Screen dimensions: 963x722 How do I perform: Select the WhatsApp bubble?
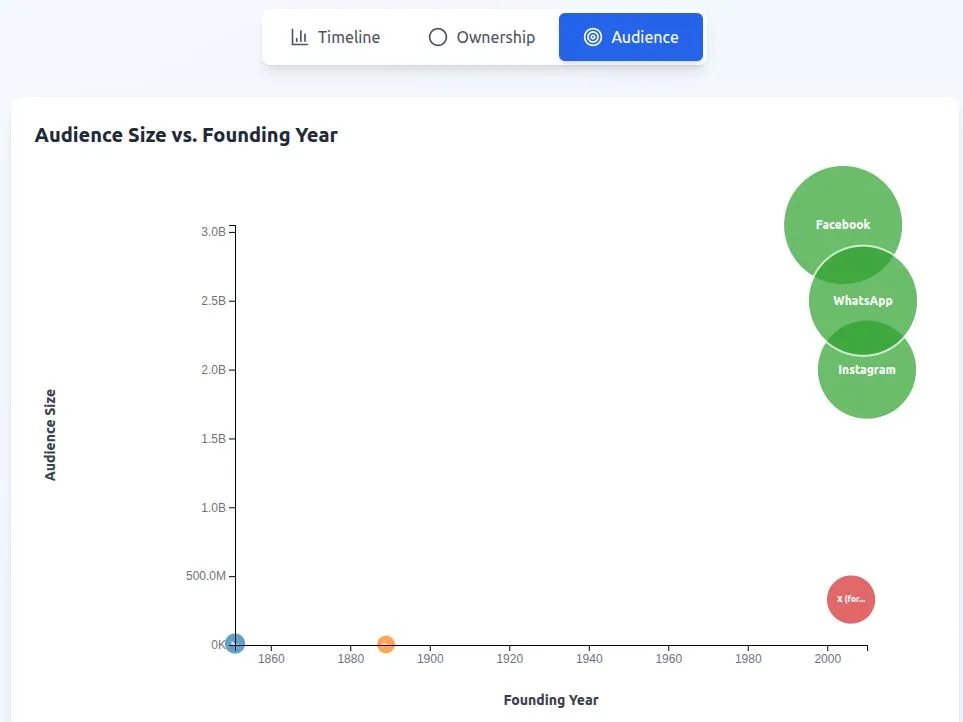pos(862,300)
